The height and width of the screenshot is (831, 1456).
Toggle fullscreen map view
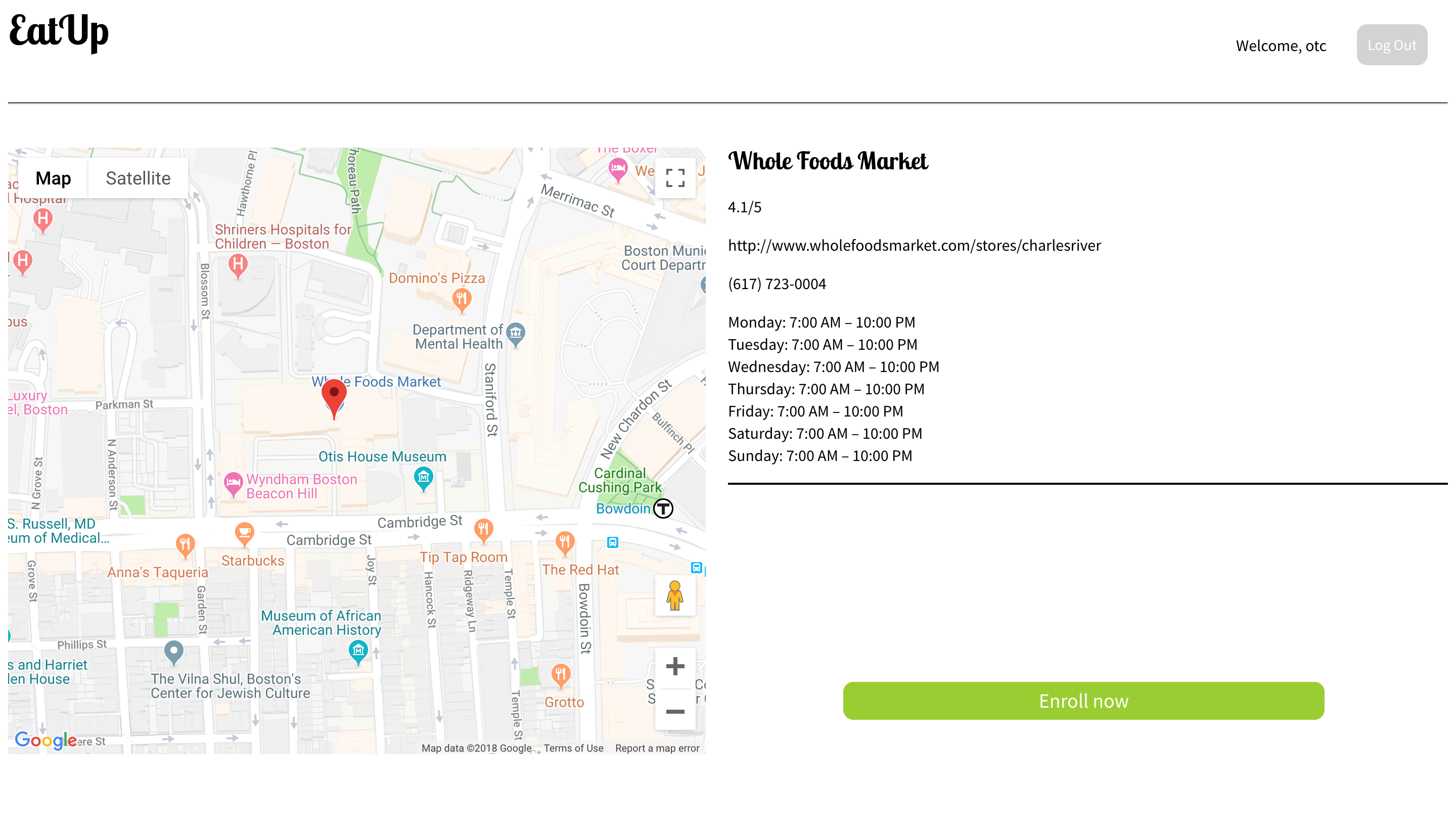(674, 178)
